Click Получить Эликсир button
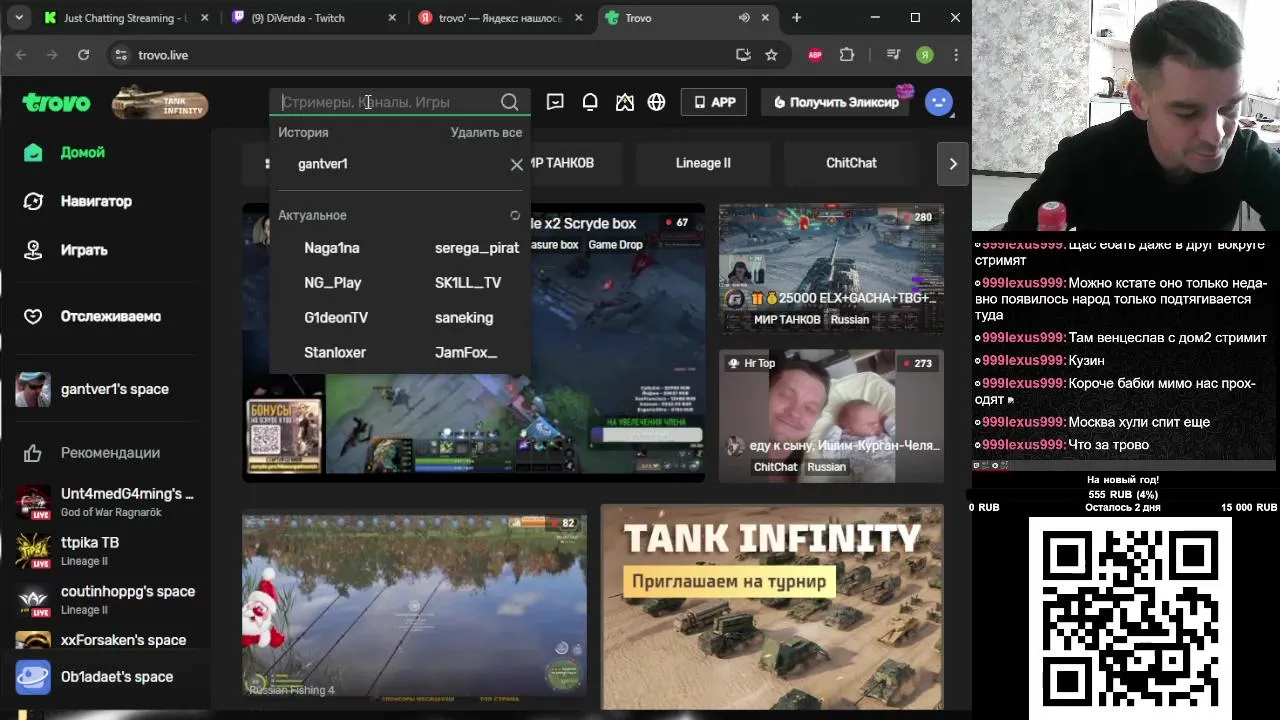Image resolution: width=1280 pixels, height=720 pixels. click(x=836, y=102)
